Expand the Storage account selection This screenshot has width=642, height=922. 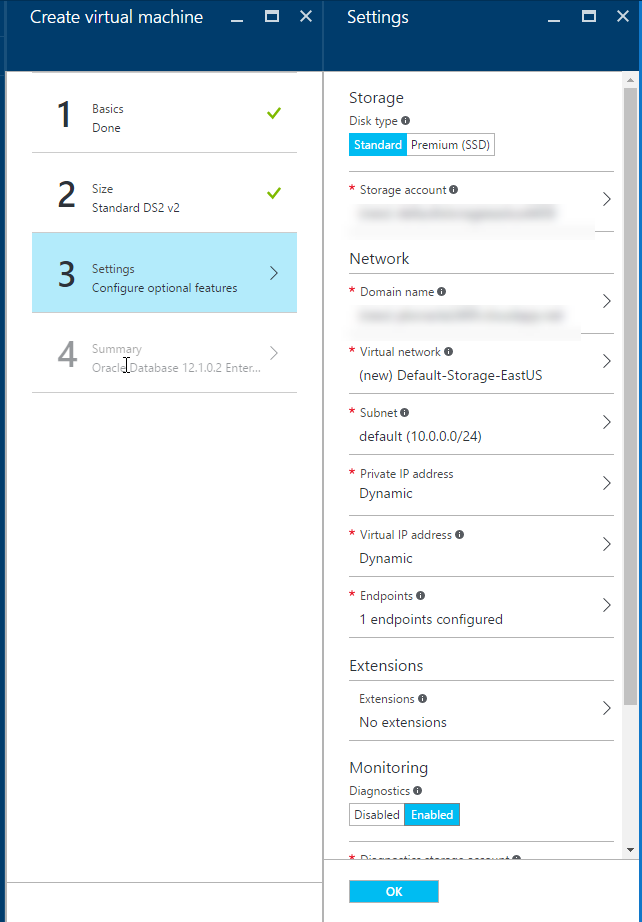[604, 200]
